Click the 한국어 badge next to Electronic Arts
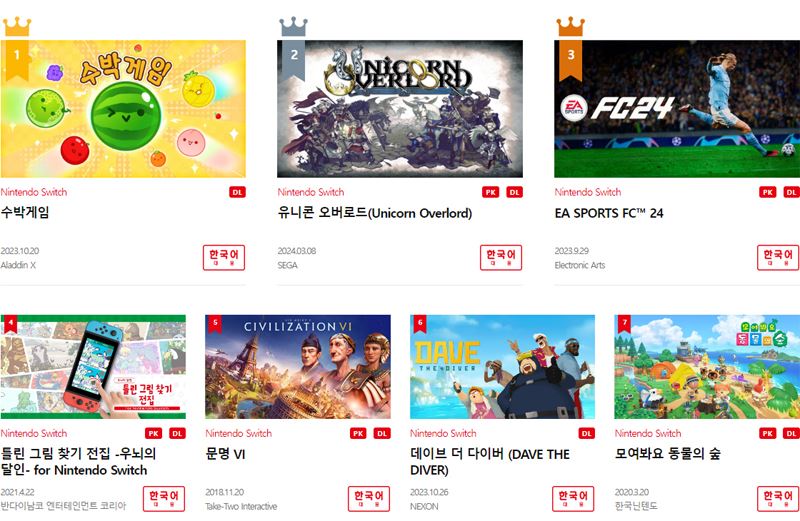 pos(778,258)
